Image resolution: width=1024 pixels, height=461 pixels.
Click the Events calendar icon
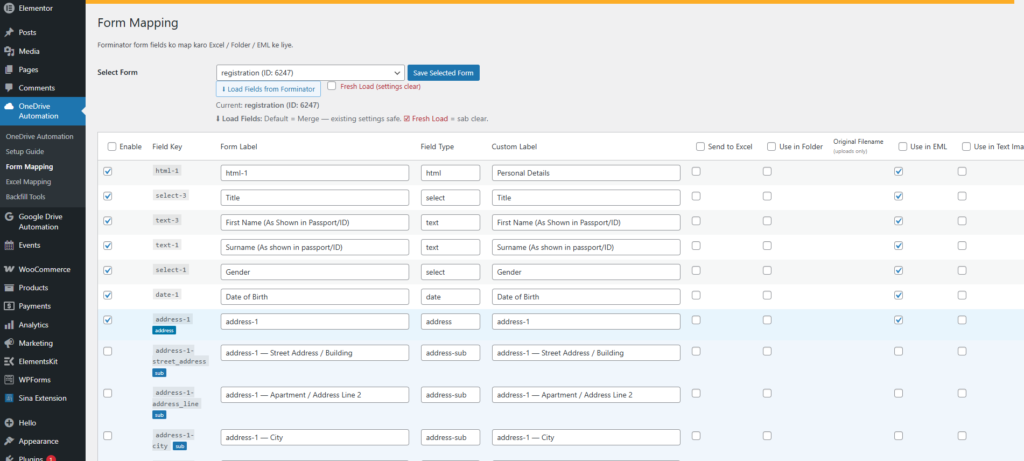pos(9,246)
